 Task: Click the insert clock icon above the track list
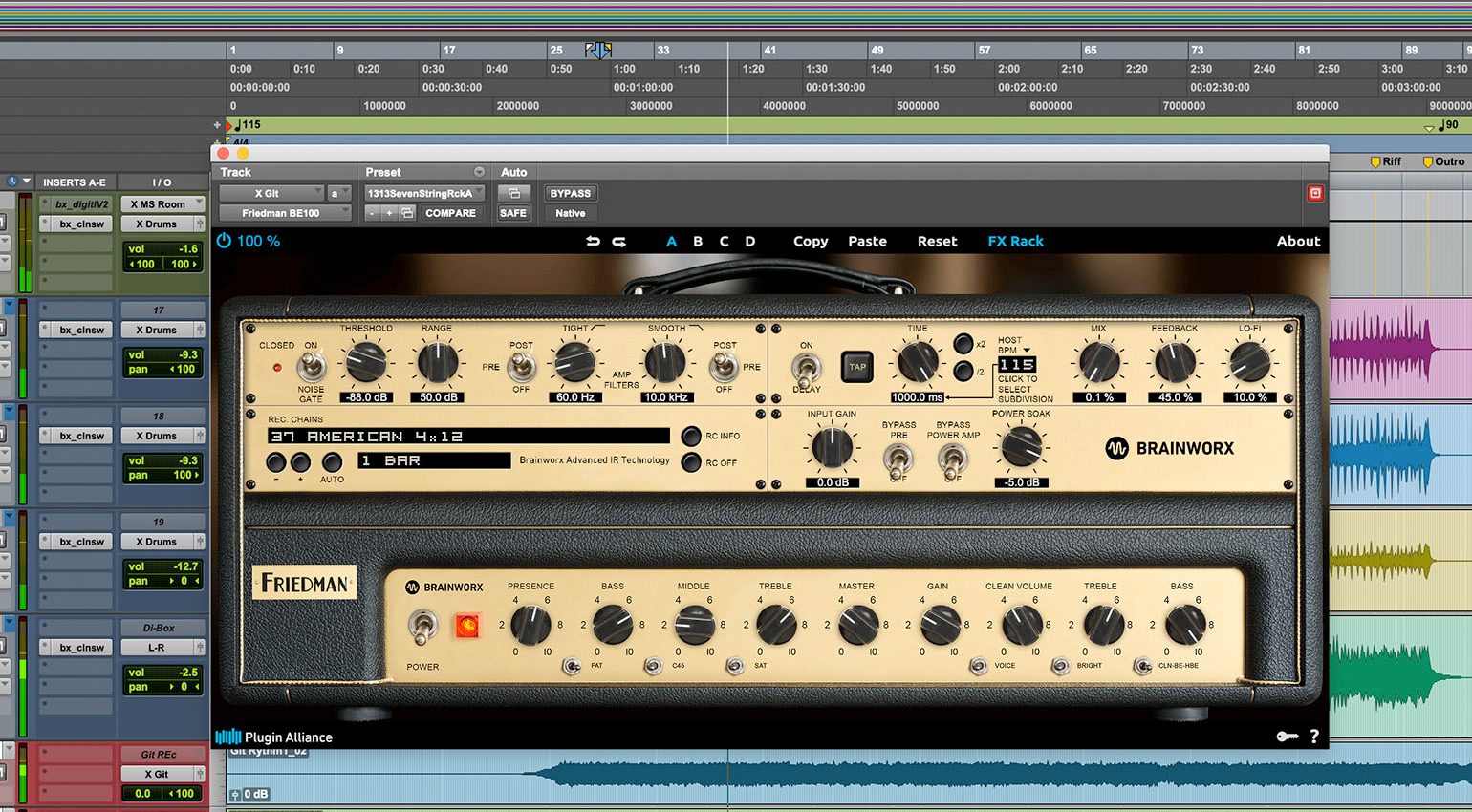[x=12, y=182]
